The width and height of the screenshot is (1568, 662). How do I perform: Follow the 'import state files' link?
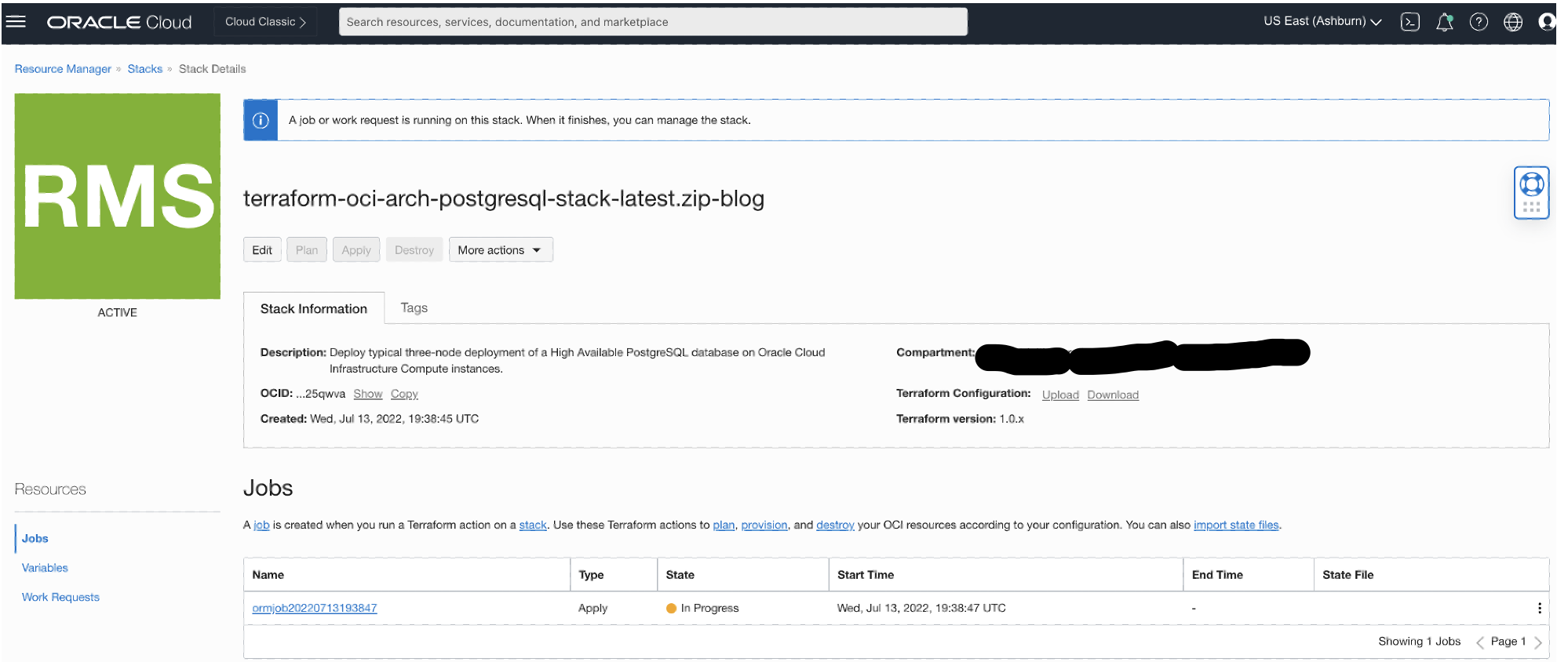(x=1236, y=525)
